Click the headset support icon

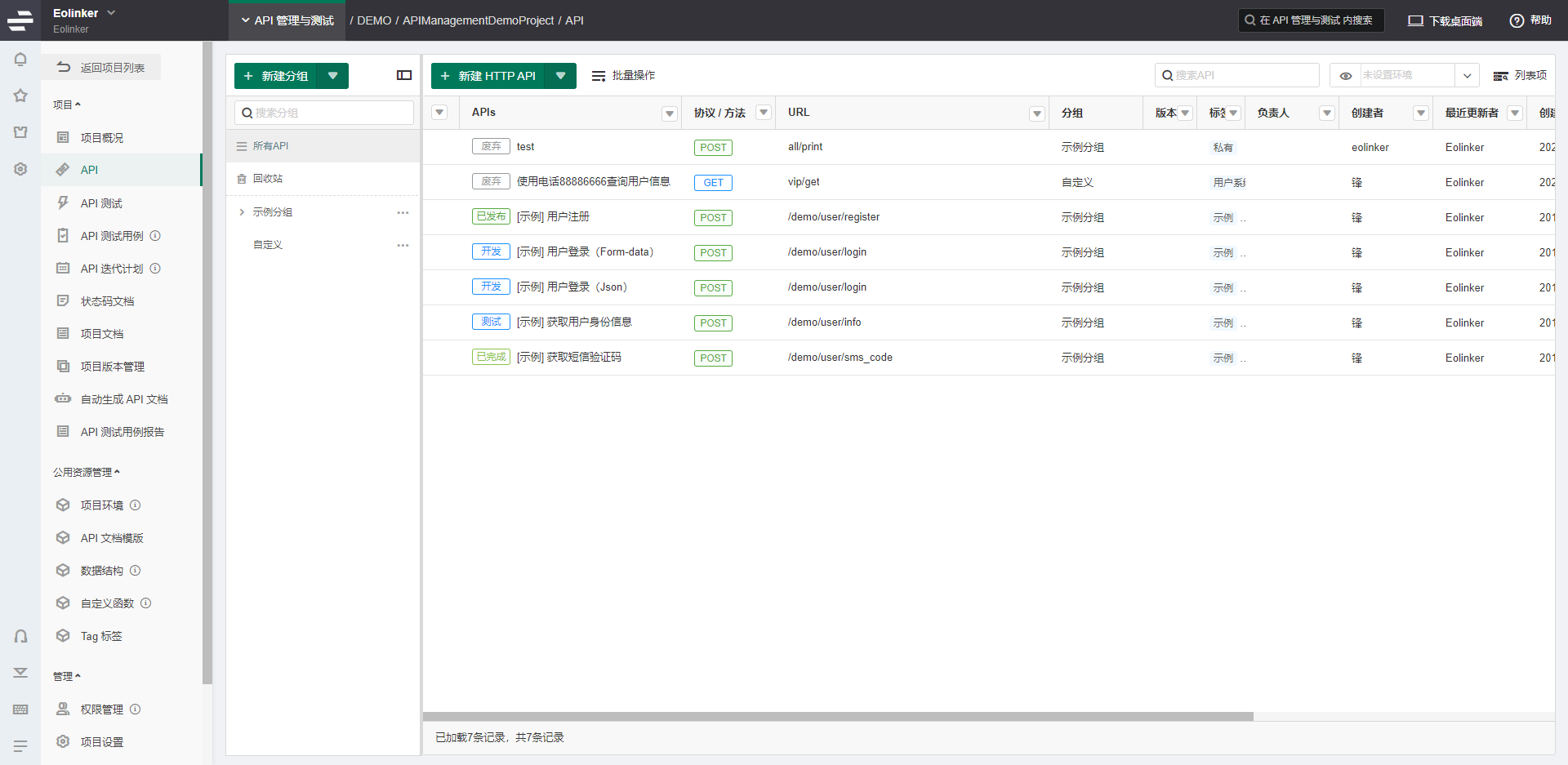click(20, 636)
